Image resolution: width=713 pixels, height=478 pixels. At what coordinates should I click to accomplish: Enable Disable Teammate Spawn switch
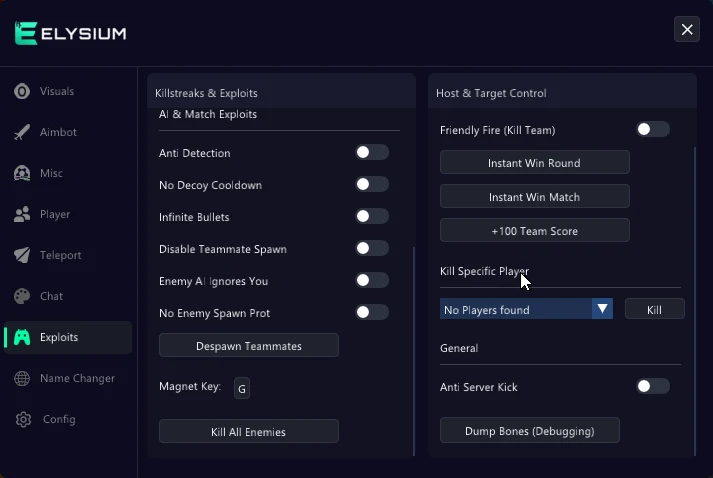[x=372, y=248]
